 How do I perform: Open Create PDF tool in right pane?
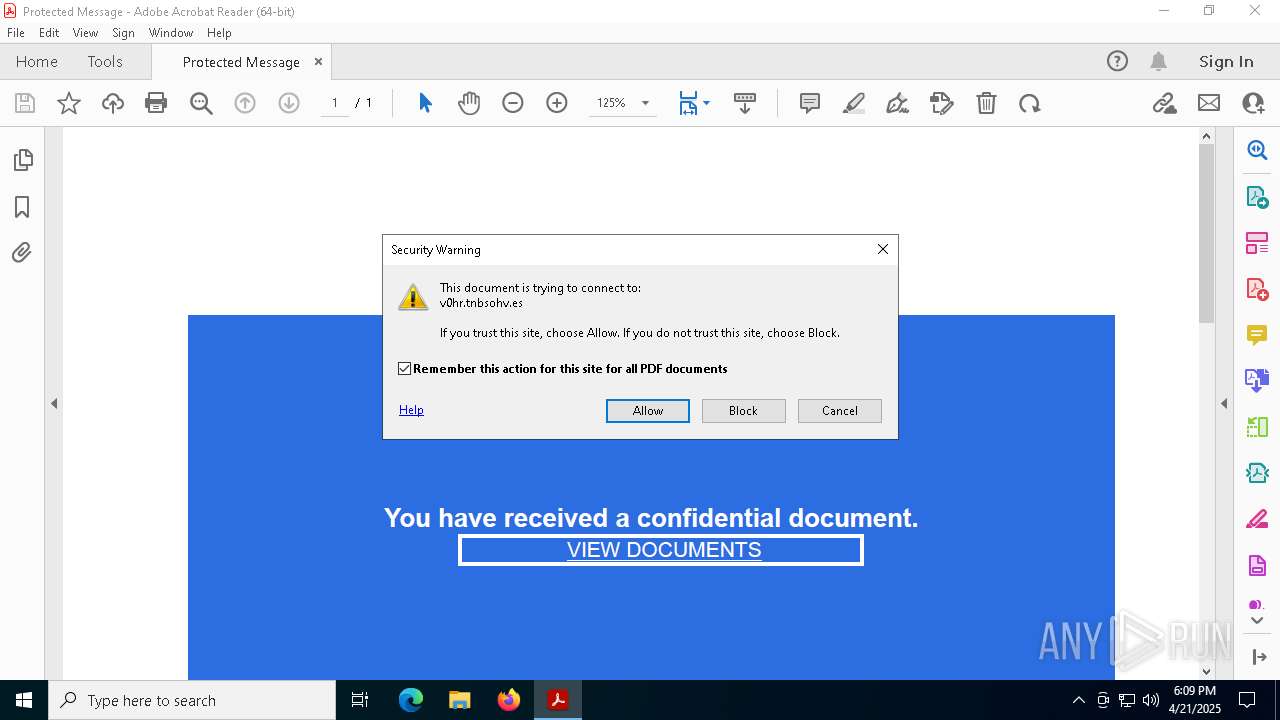pyautogui.click(x=1257, y=289)
